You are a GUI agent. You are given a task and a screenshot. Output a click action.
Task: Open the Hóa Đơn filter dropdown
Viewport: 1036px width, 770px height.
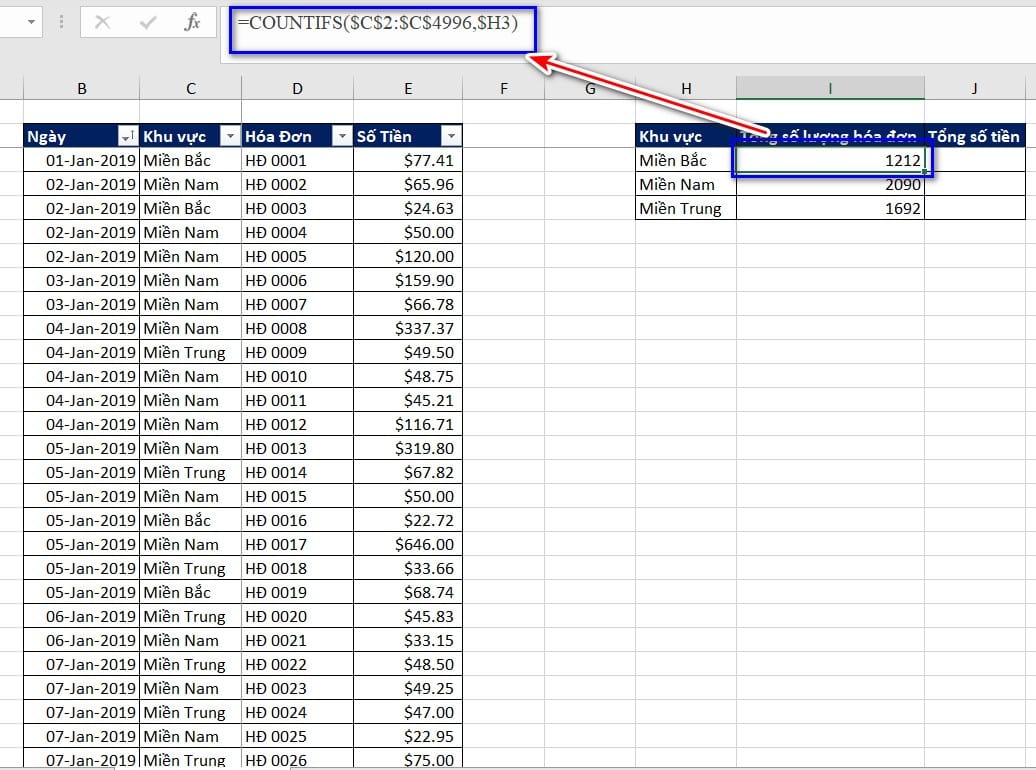(342, 136)
